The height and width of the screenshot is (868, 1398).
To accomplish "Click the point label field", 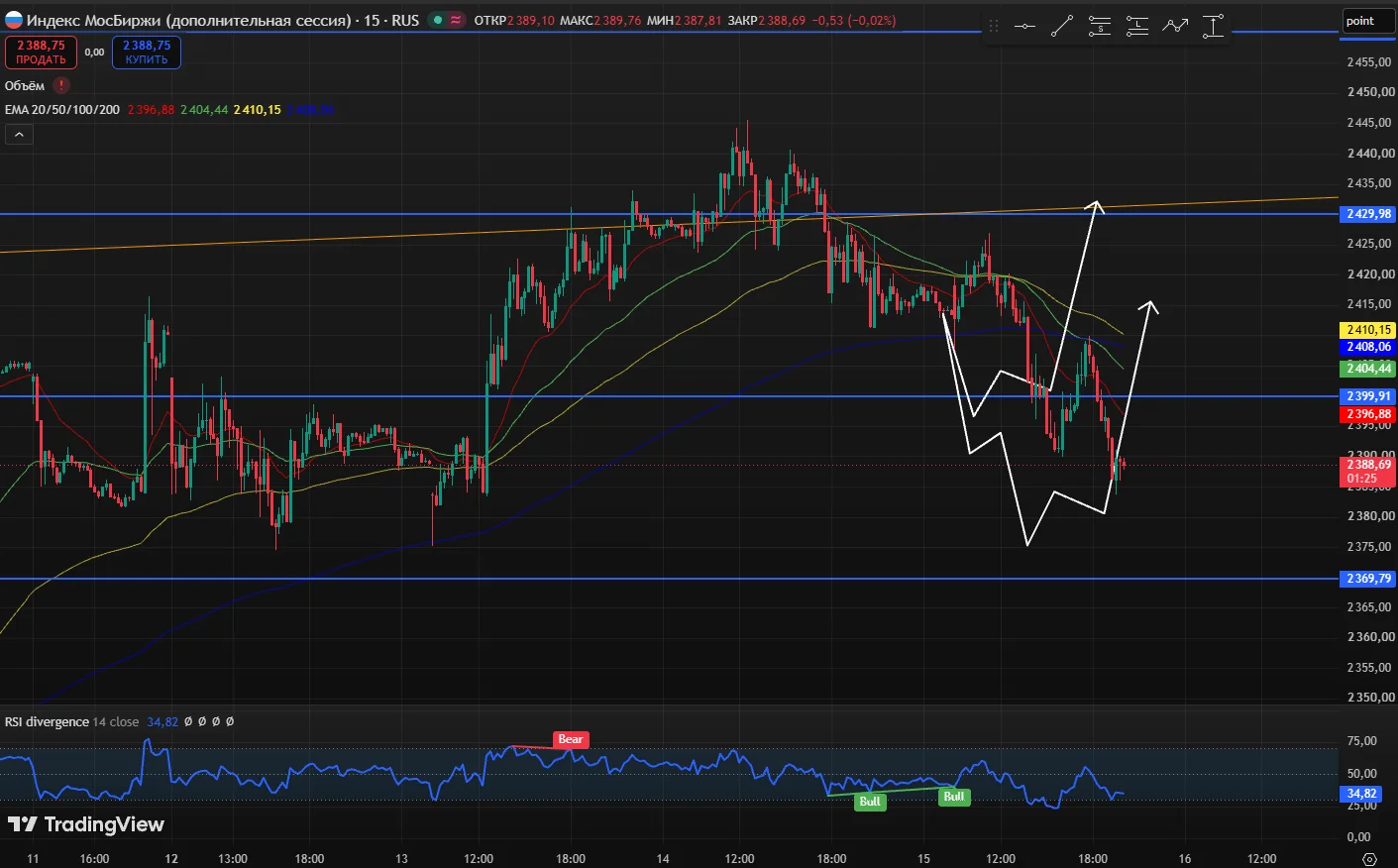I will [x=1368, y=21].
